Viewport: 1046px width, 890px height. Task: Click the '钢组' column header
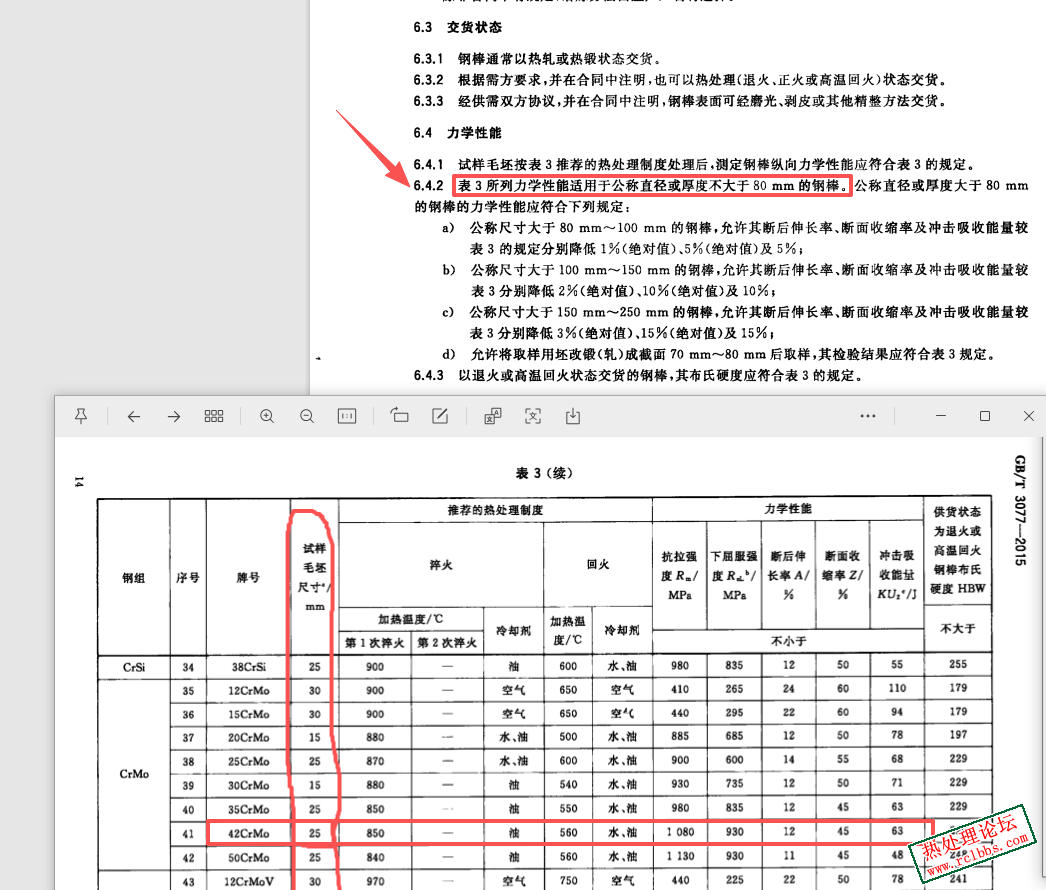tap(133, 578)
